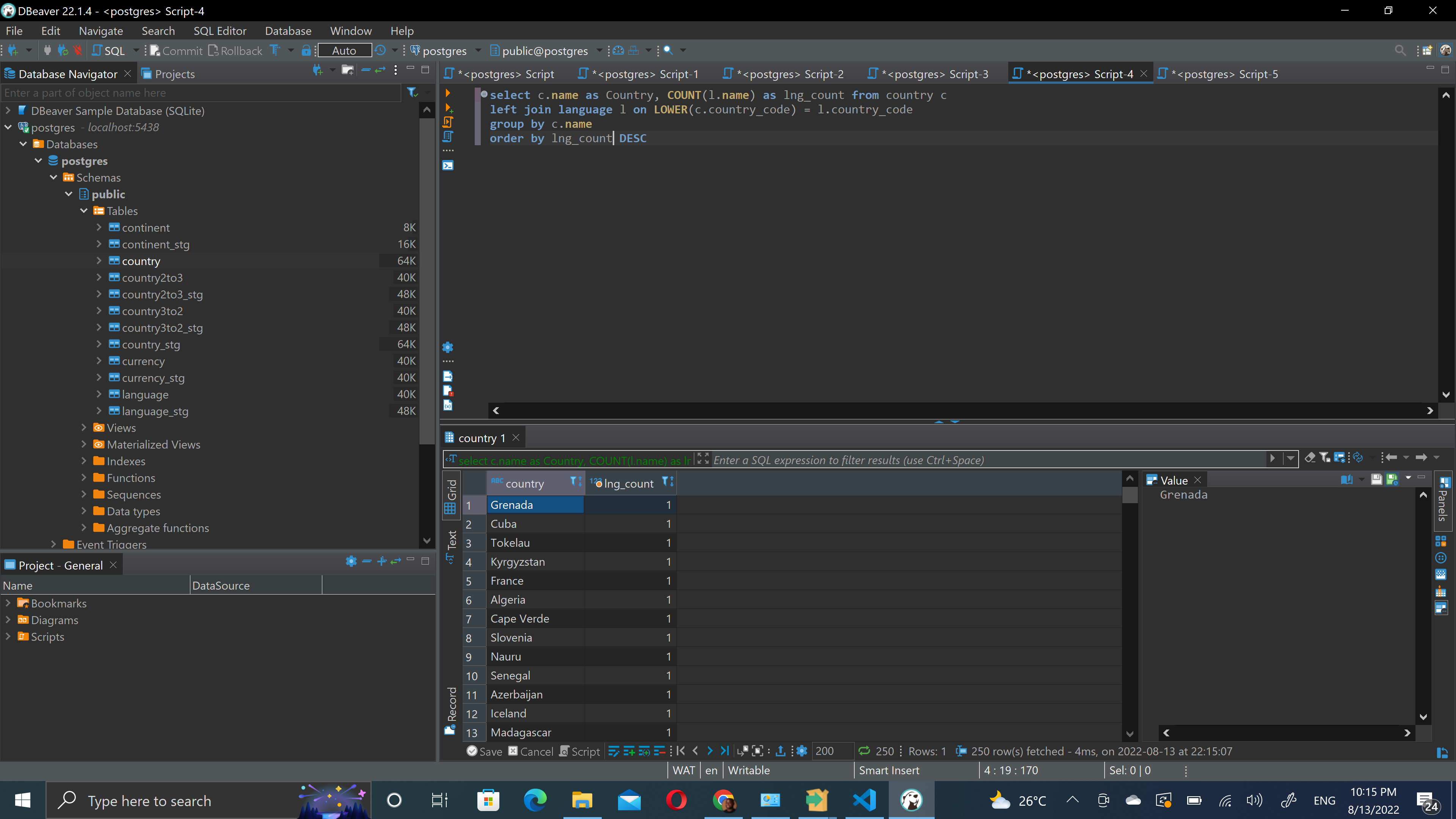This screenshot has height=819, width=1456.
Task: Click the Execute SQL statement arrow icon
Action: pyautogui.click(x=448, y=93)
